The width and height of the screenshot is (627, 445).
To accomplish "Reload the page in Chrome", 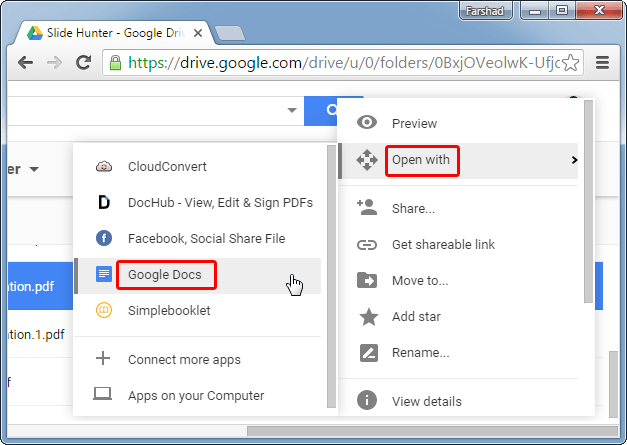I will coord(84,62).
